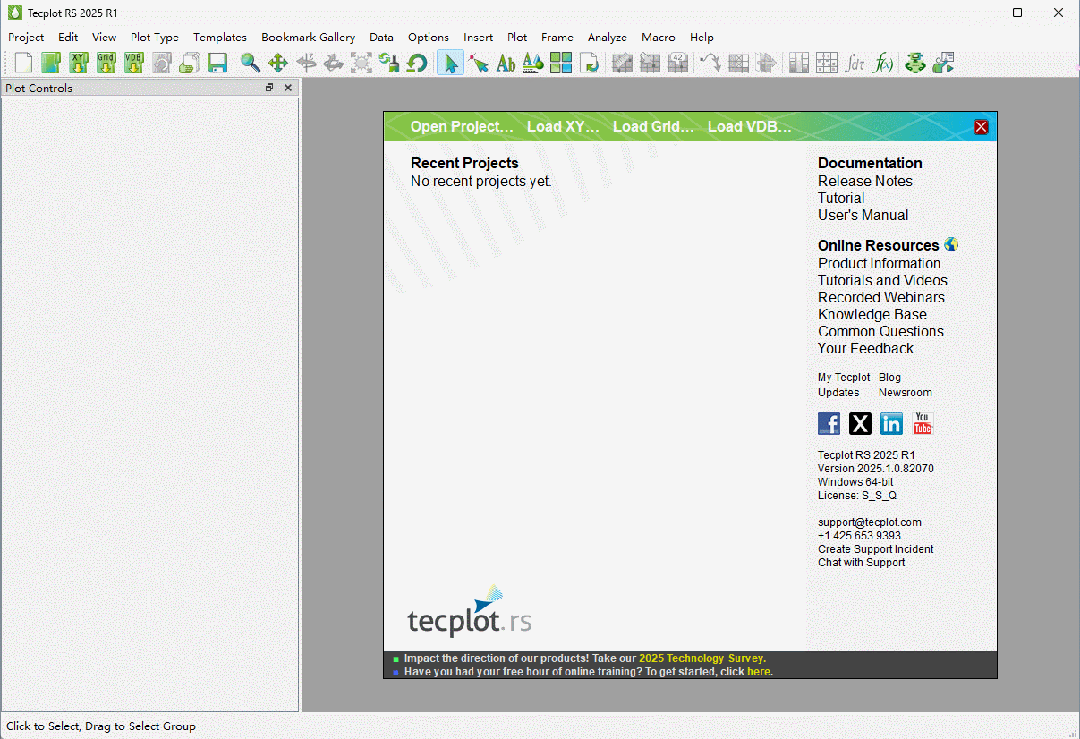This screenshot has height=739, width=1080.
Task: Click the My Tecplot link
Action: point(844,377)
